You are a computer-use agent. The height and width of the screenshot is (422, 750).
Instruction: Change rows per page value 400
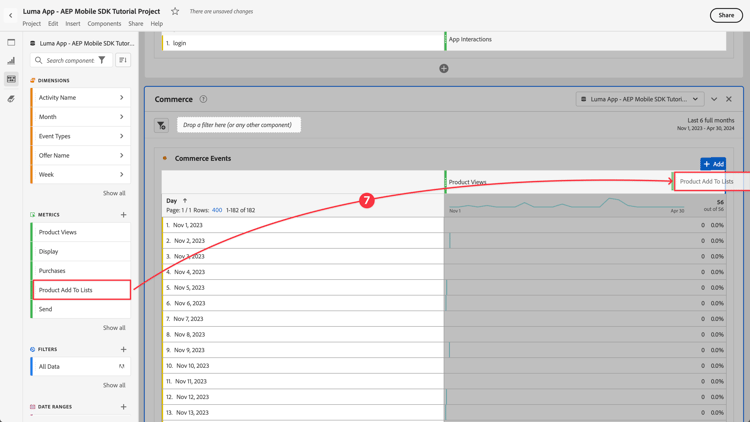coord(217,210)
